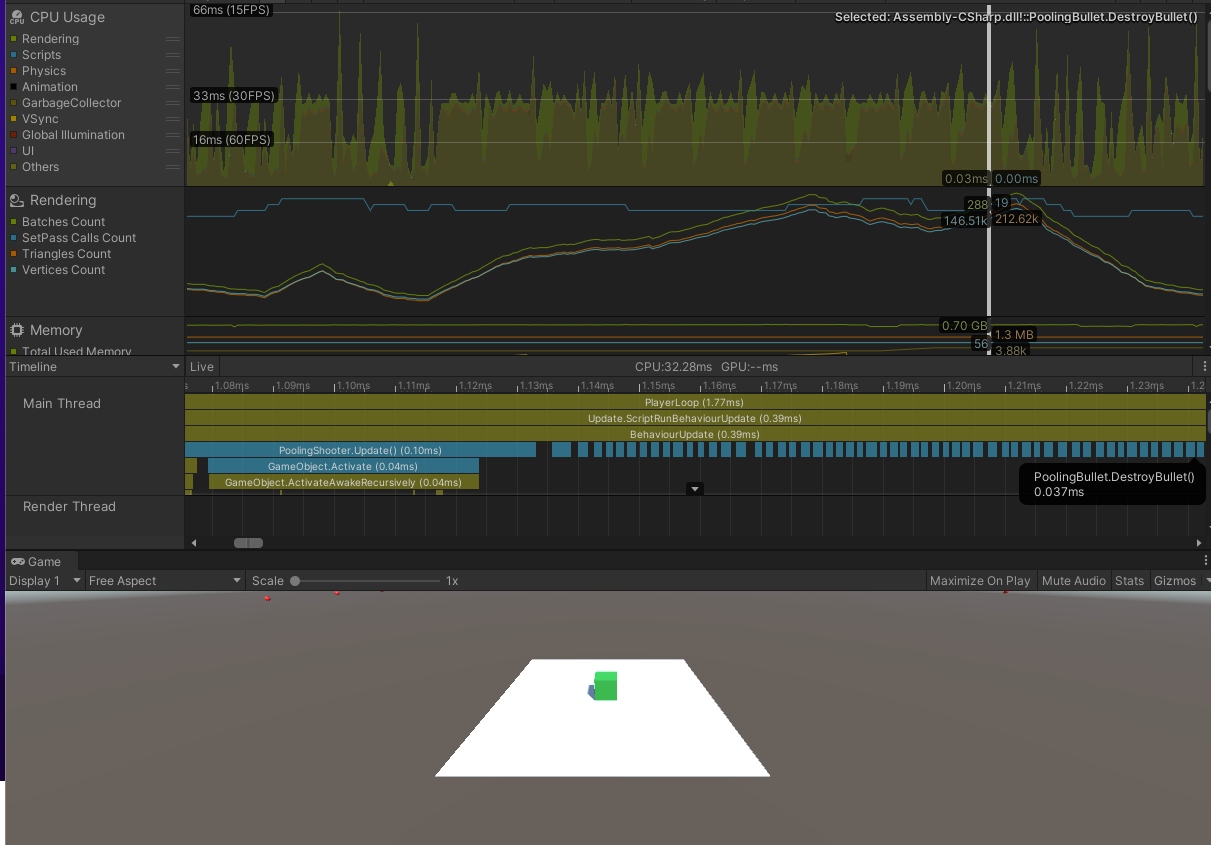Open the Game view three-dot menu
Viewport: 1211px width, 845px height.
tap(1204, 562)
